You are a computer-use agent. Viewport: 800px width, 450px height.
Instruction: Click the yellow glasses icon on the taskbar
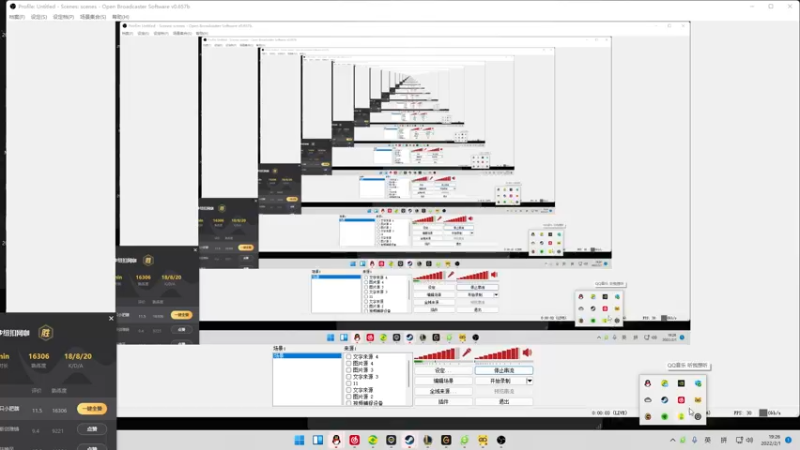coord(483,440)
